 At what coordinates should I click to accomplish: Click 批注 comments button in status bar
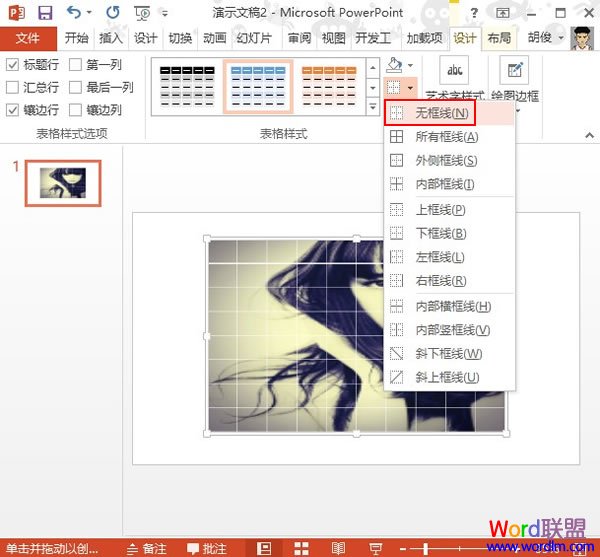207,549
